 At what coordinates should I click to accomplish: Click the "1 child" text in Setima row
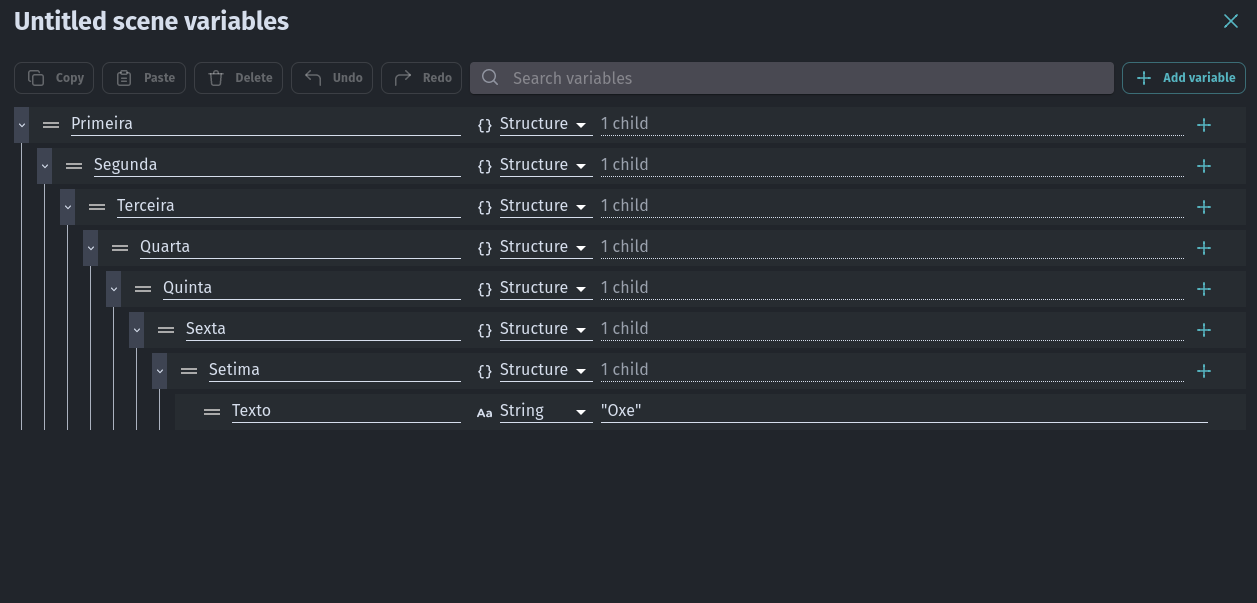624,369
